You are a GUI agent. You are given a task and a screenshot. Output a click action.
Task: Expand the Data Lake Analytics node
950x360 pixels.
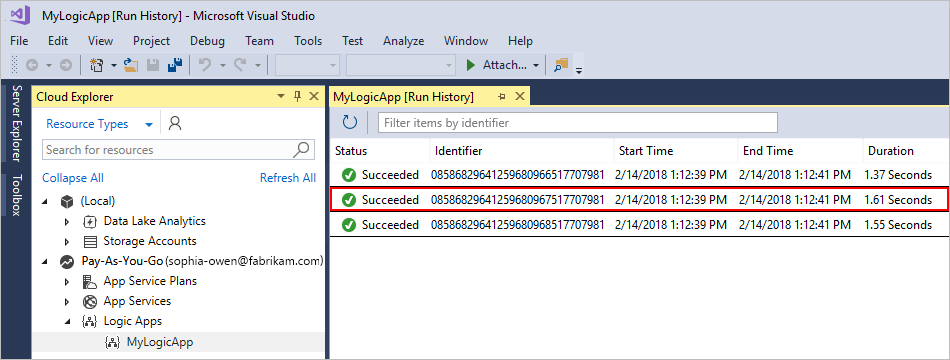coord(67,221)
